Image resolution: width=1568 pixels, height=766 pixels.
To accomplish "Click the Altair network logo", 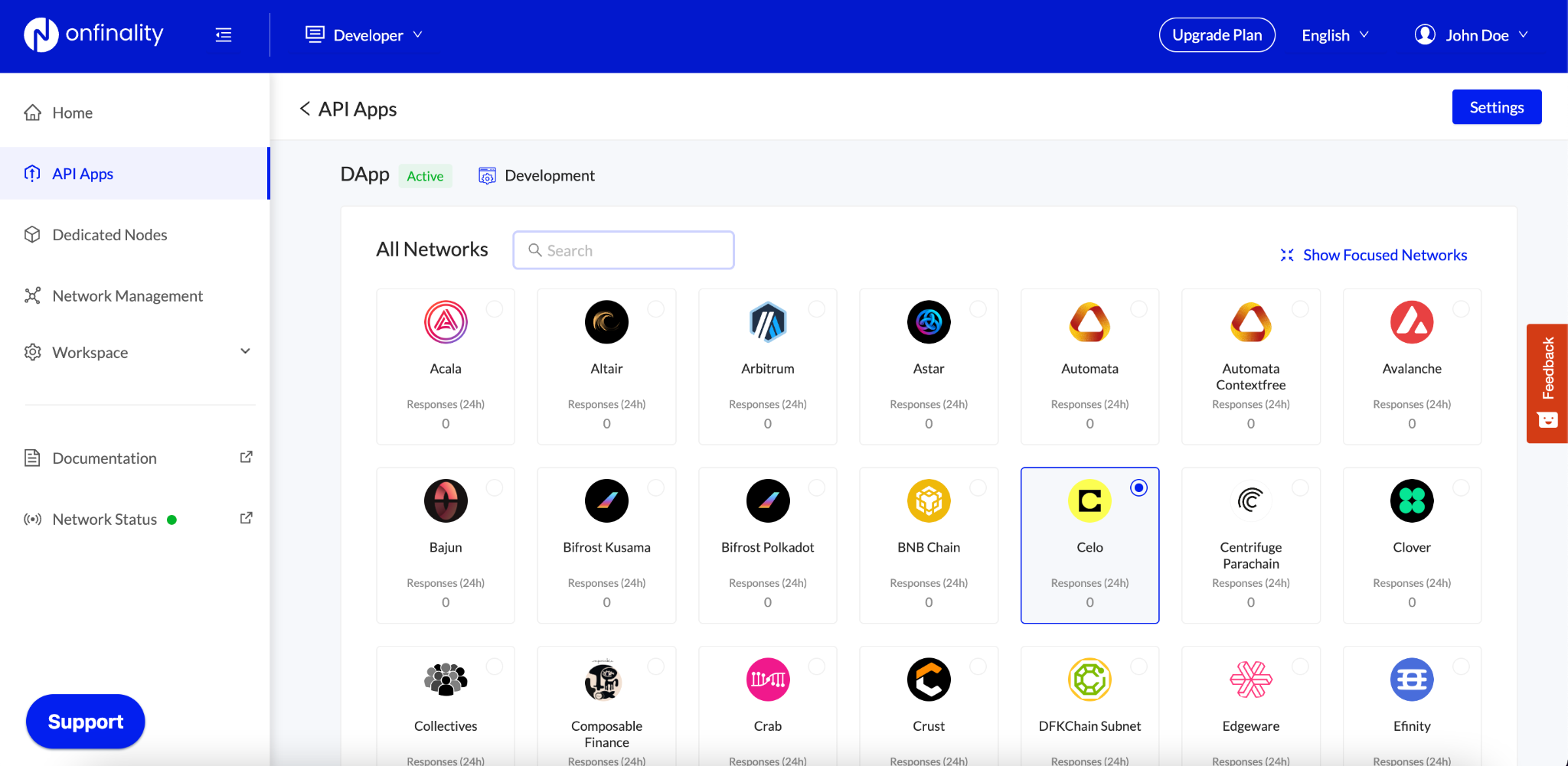I will [x=606, y=322].
